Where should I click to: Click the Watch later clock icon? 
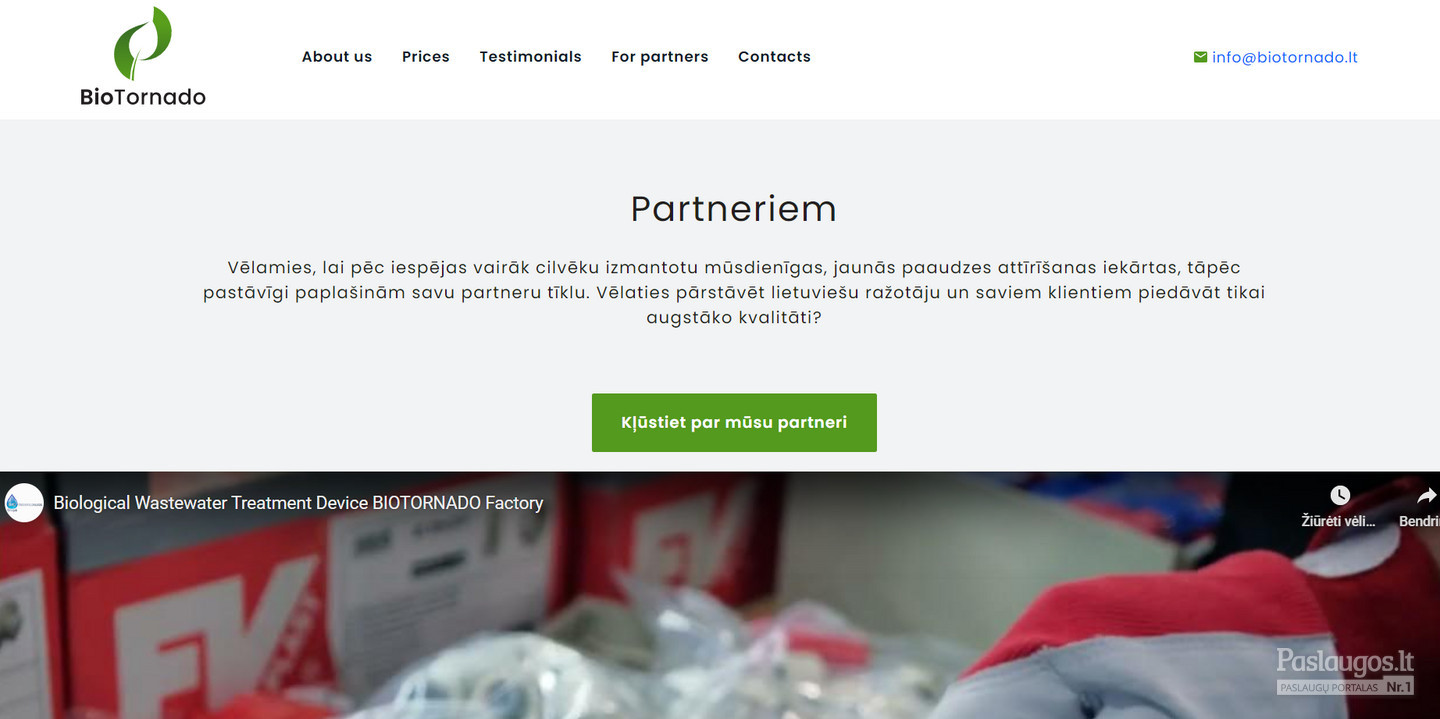tap(1340, 495)
